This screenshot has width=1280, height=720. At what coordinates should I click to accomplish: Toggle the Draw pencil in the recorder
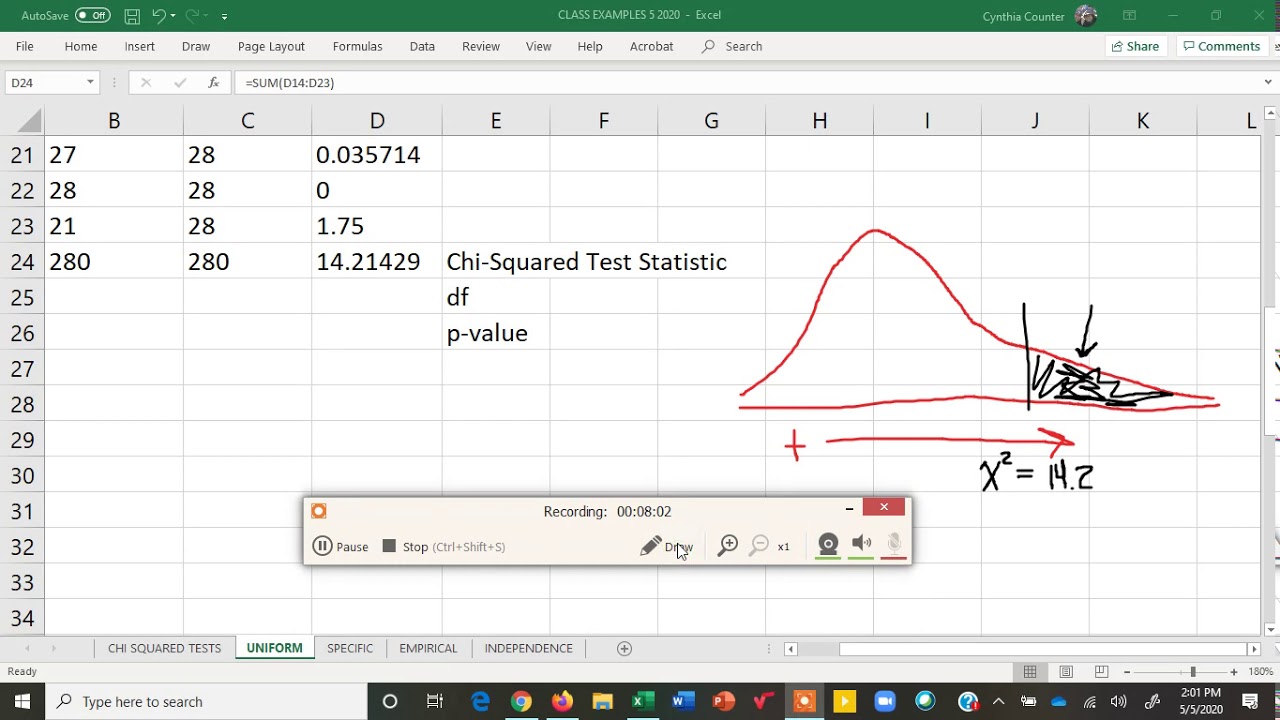(666, 546)
